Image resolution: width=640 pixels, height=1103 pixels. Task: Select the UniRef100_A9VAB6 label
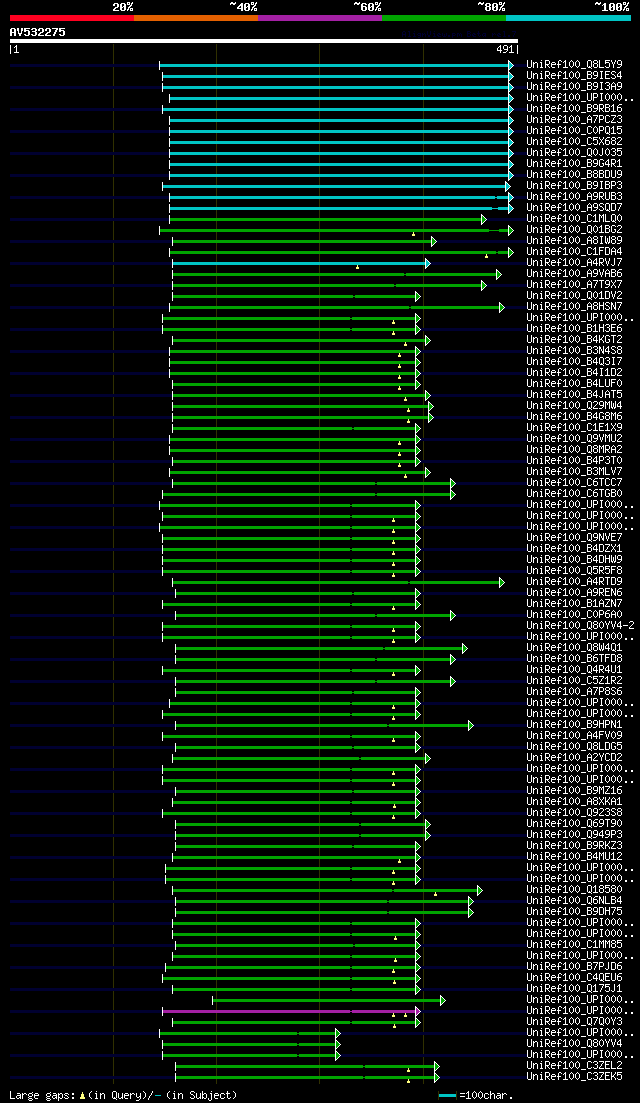(574, 274)
